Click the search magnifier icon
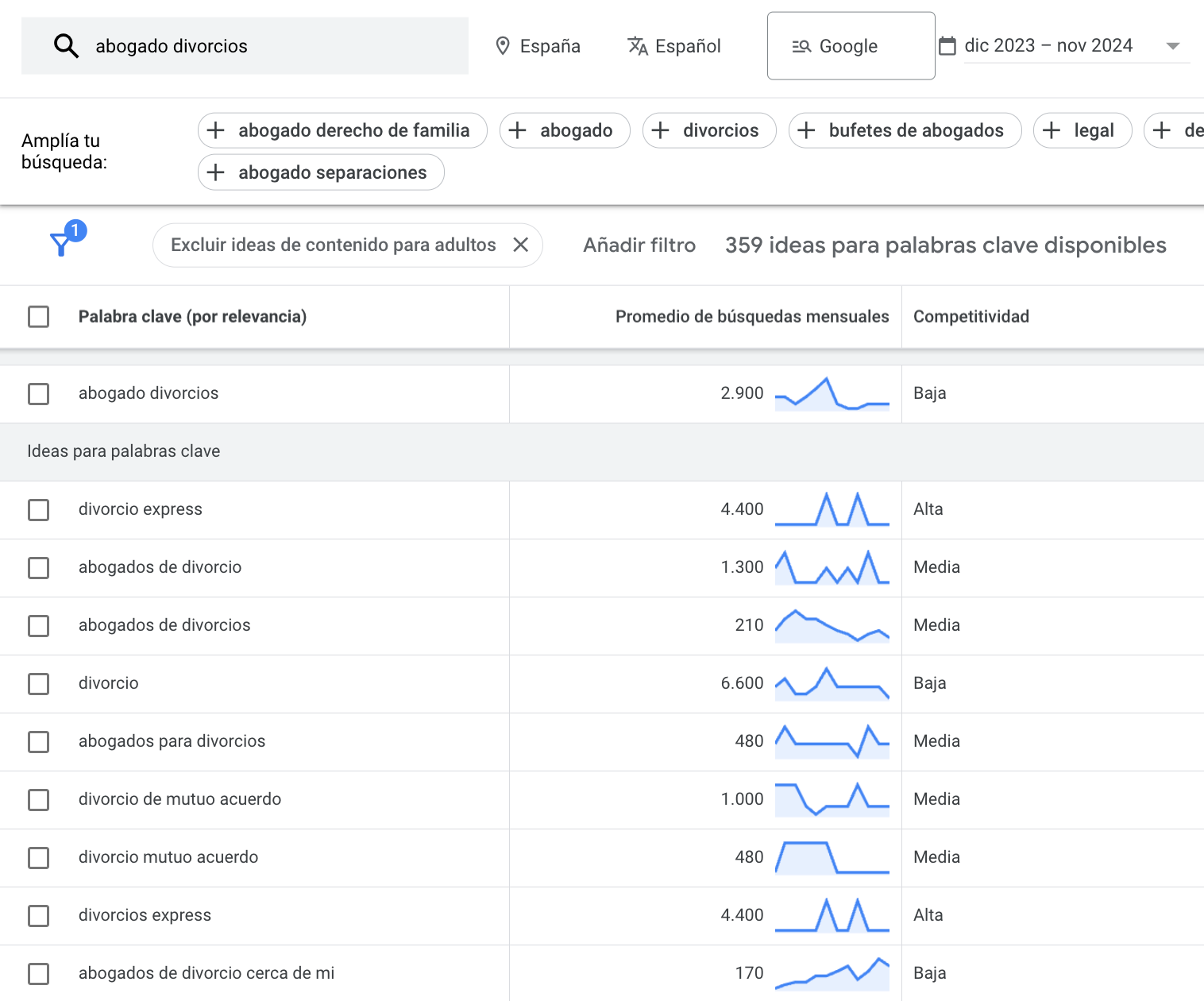The image size is (1204, 1001). (66, 46)
